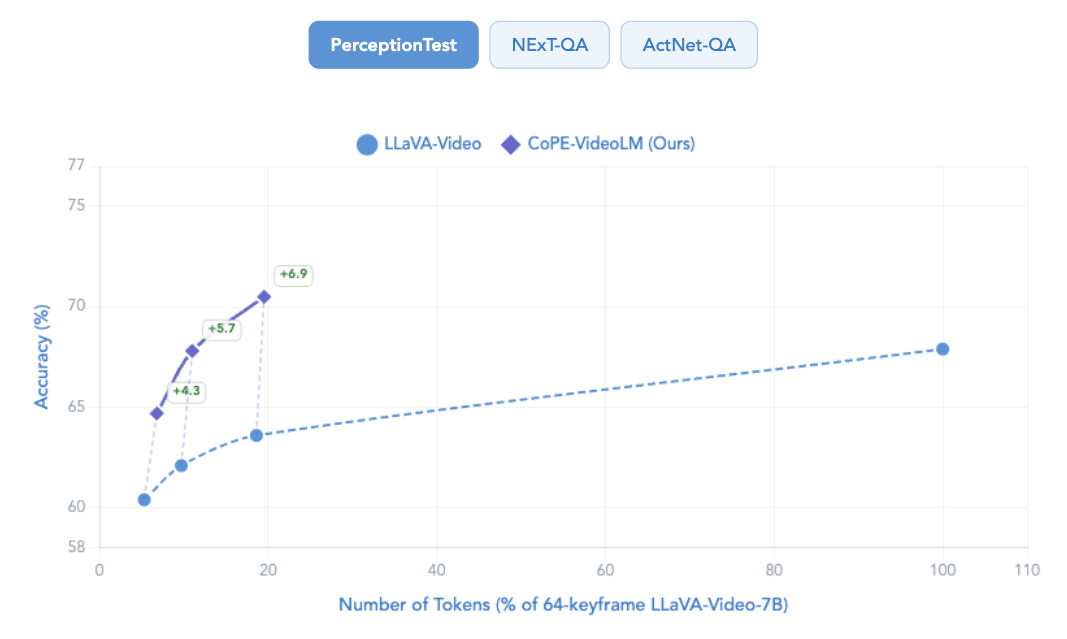Click the LLaVA-Video legend label

[x=432, y=144]
